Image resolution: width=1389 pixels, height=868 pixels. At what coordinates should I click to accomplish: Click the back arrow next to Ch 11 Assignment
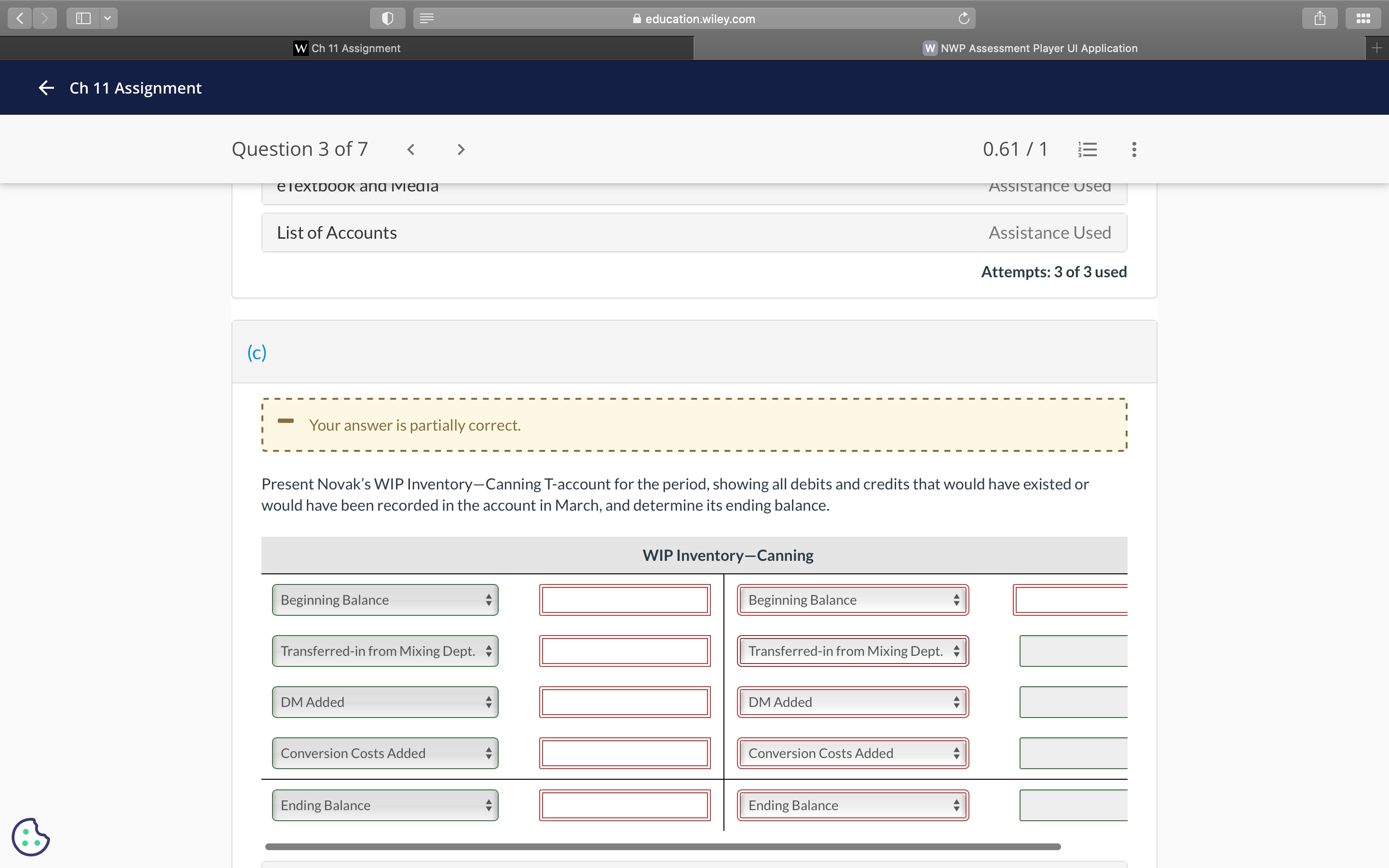tap(46, 87)
